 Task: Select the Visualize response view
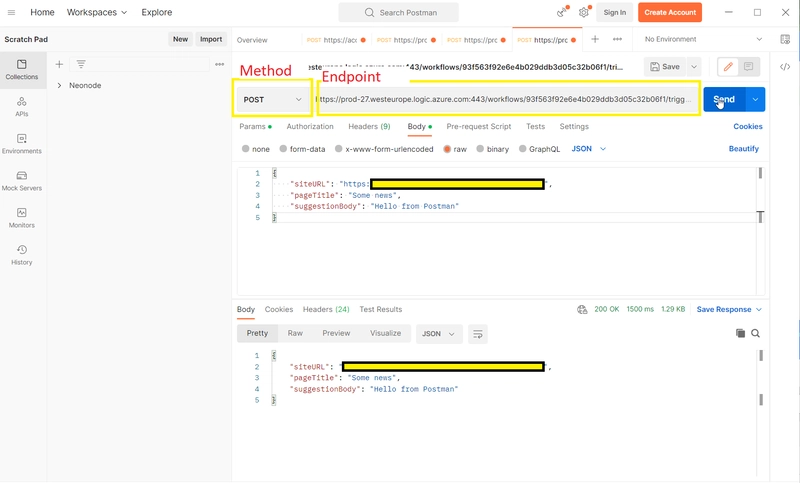tap(385, 334)
